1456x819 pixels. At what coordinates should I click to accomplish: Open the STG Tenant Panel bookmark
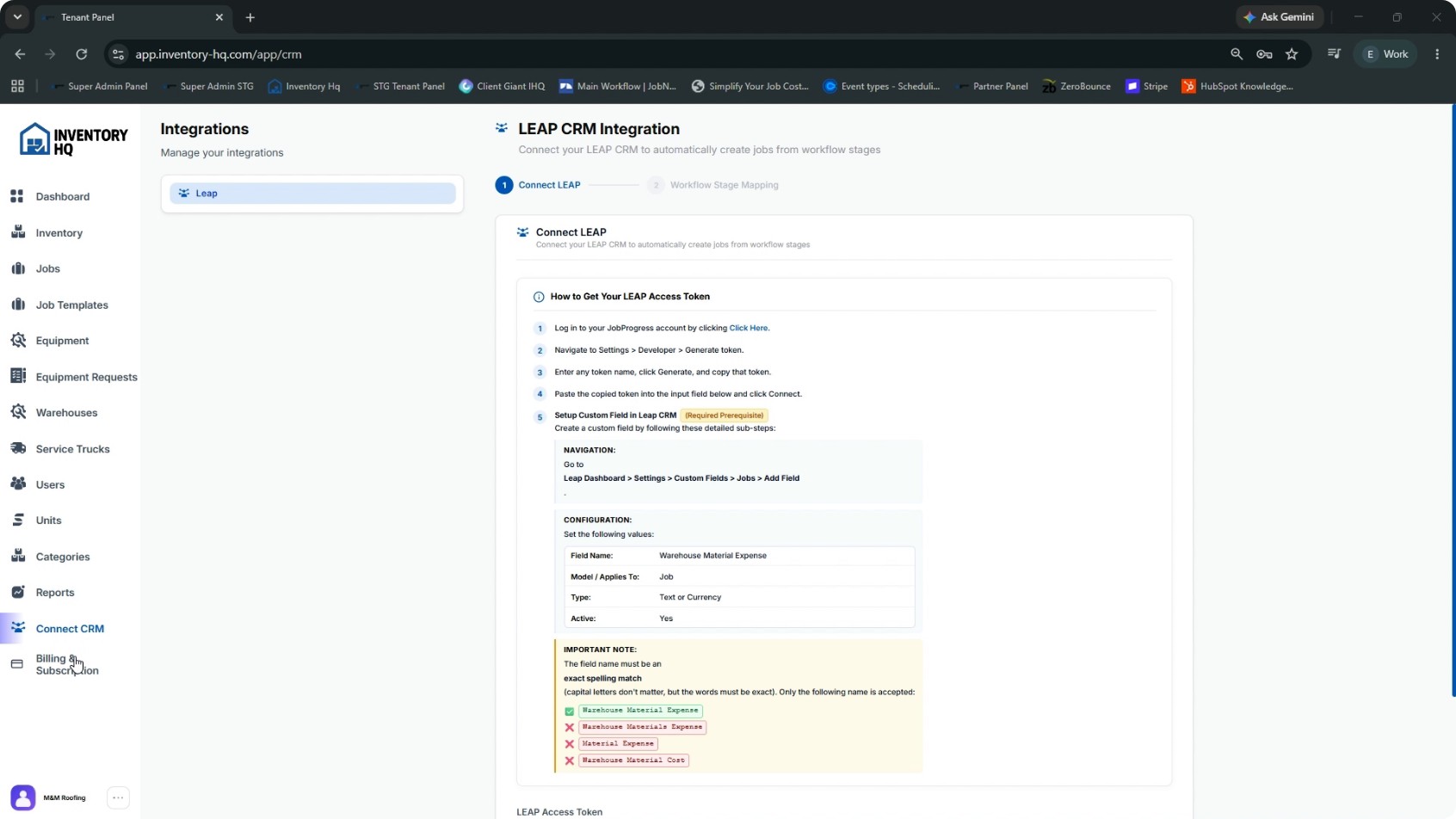click(x=400, y=86)
